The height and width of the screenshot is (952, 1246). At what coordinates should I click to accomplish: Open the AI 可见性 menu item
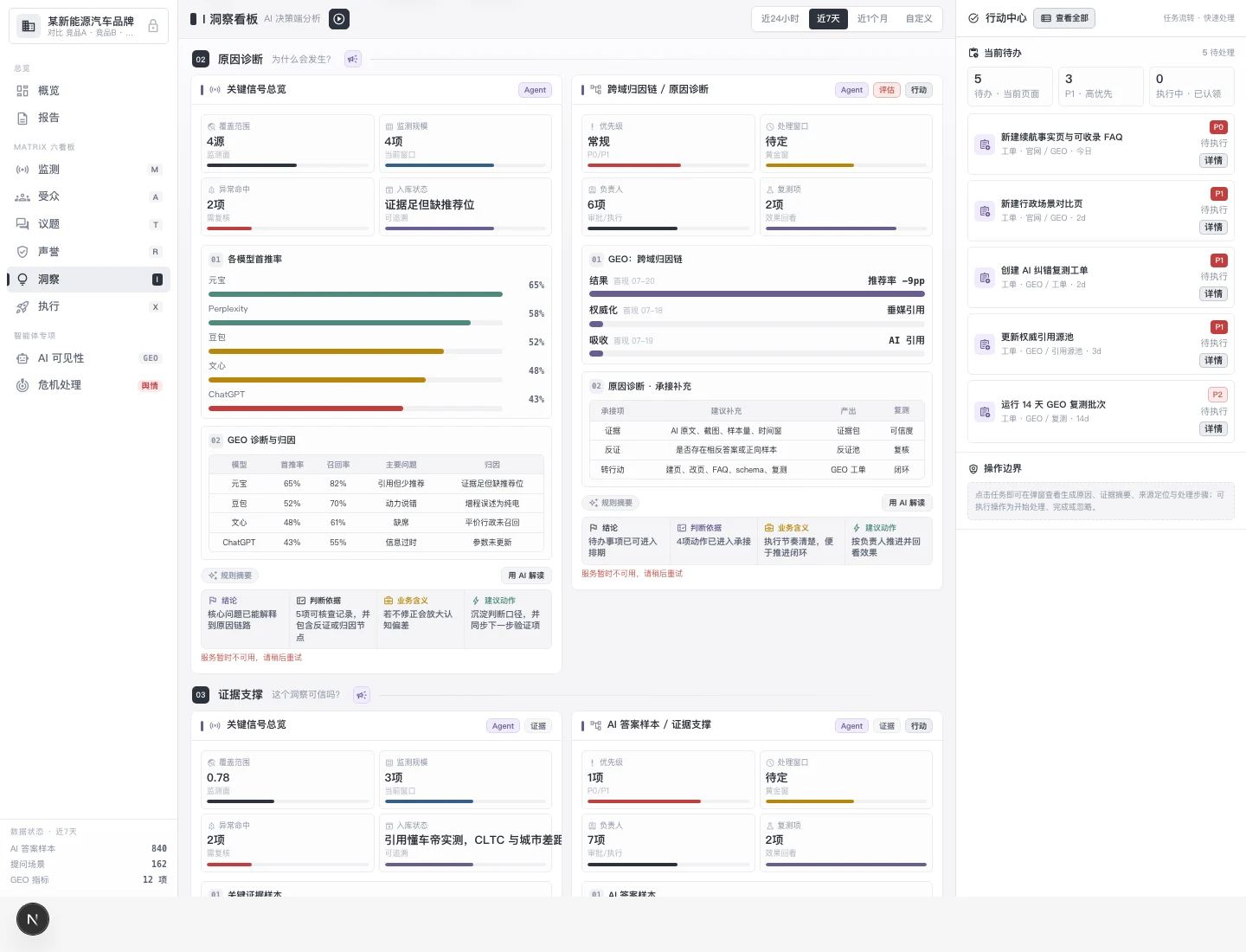[88, 358]
